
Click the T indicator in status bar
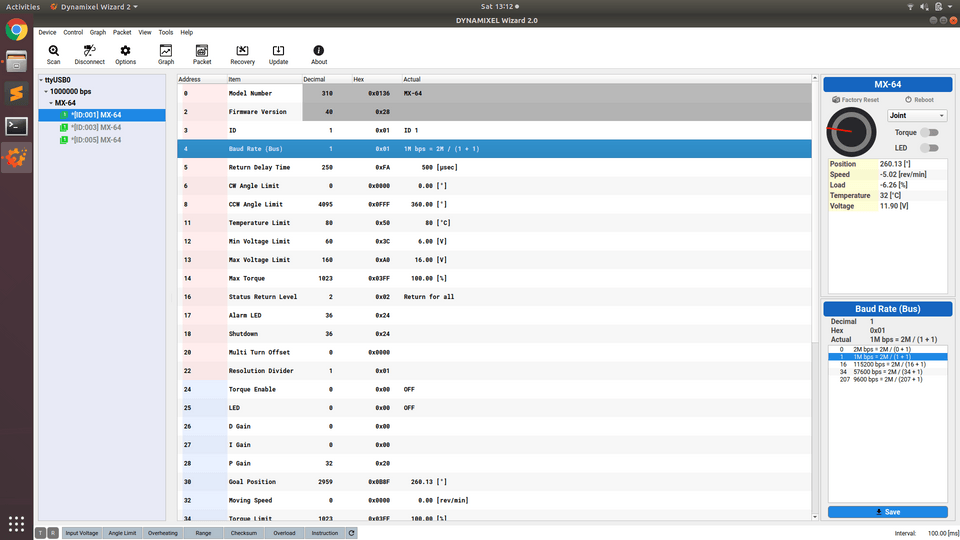click(x=40, y=533)
